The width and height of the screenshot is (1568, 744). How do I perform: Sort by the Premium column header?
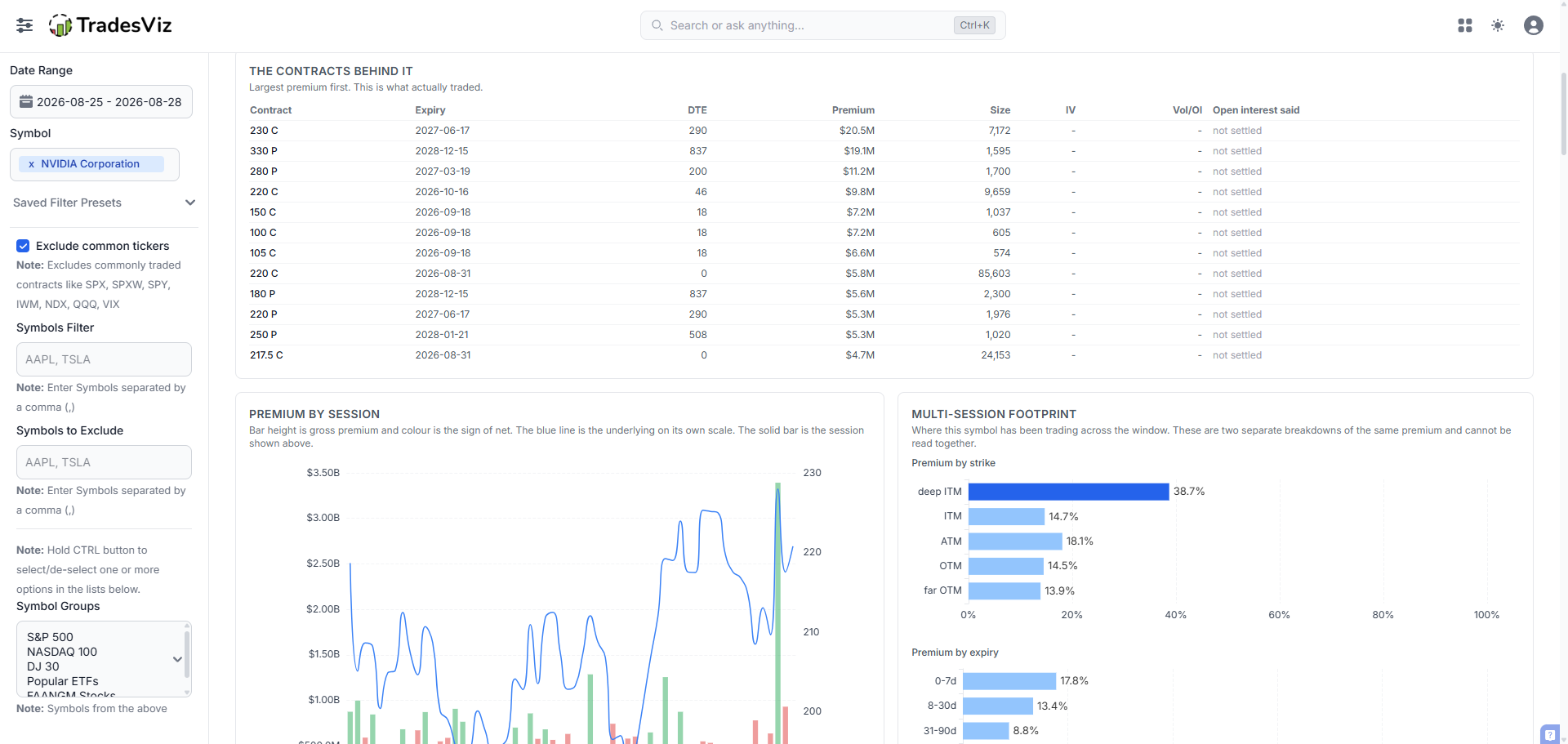[x=853, y=110]
